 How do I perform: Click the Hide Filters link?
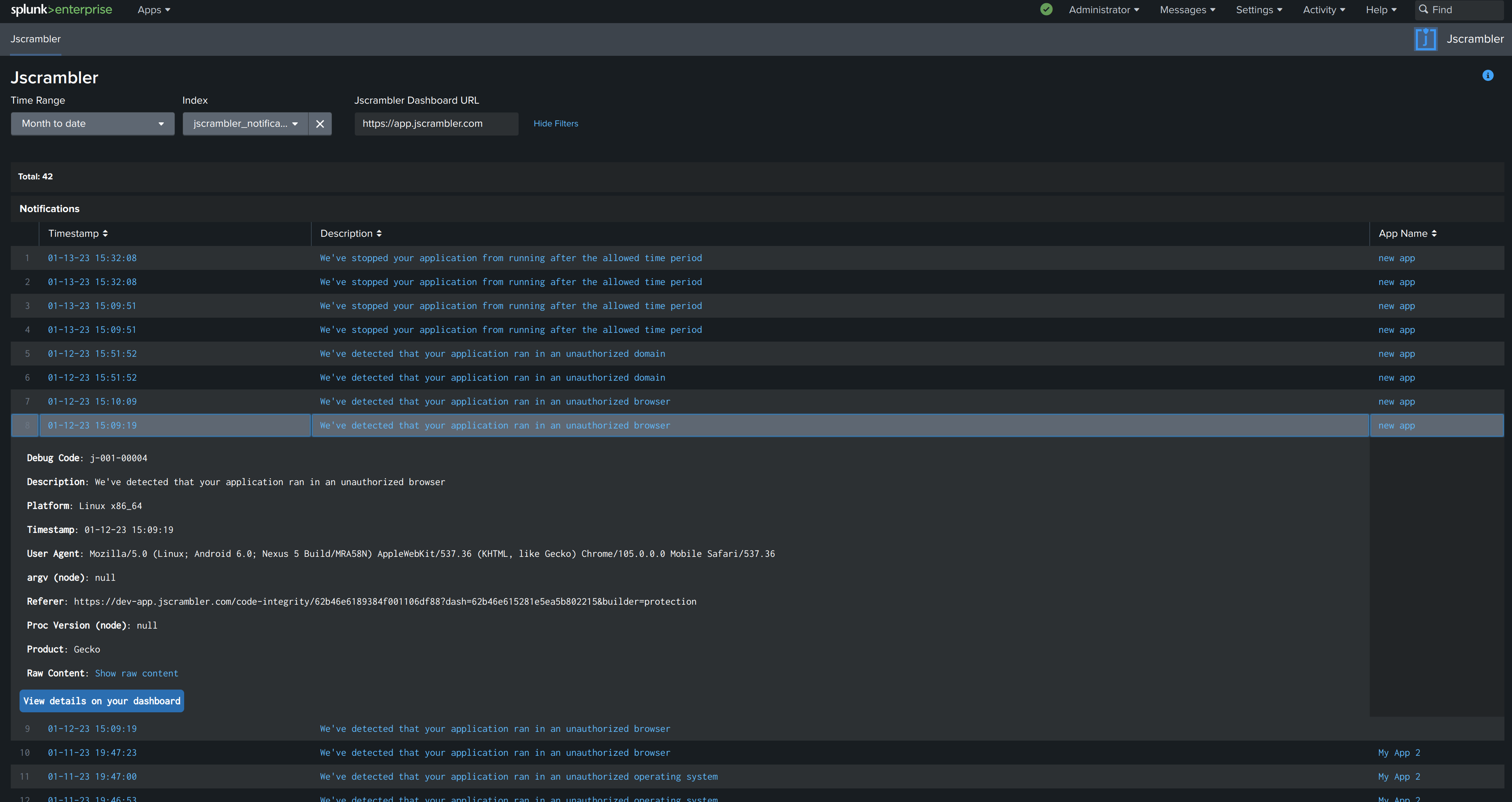556,124
